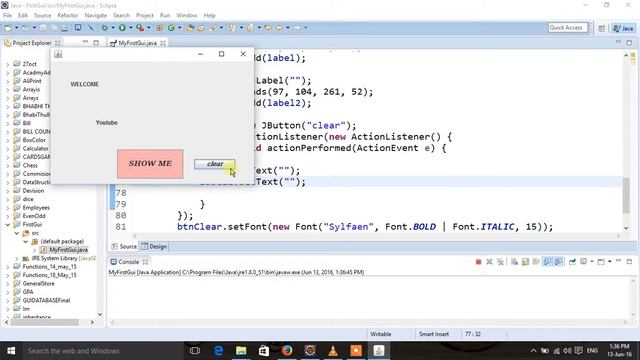The width and height of the screenshot is (640, 360).
Task: Click the Task View taskbar icon
Action: tap(195, 351)
